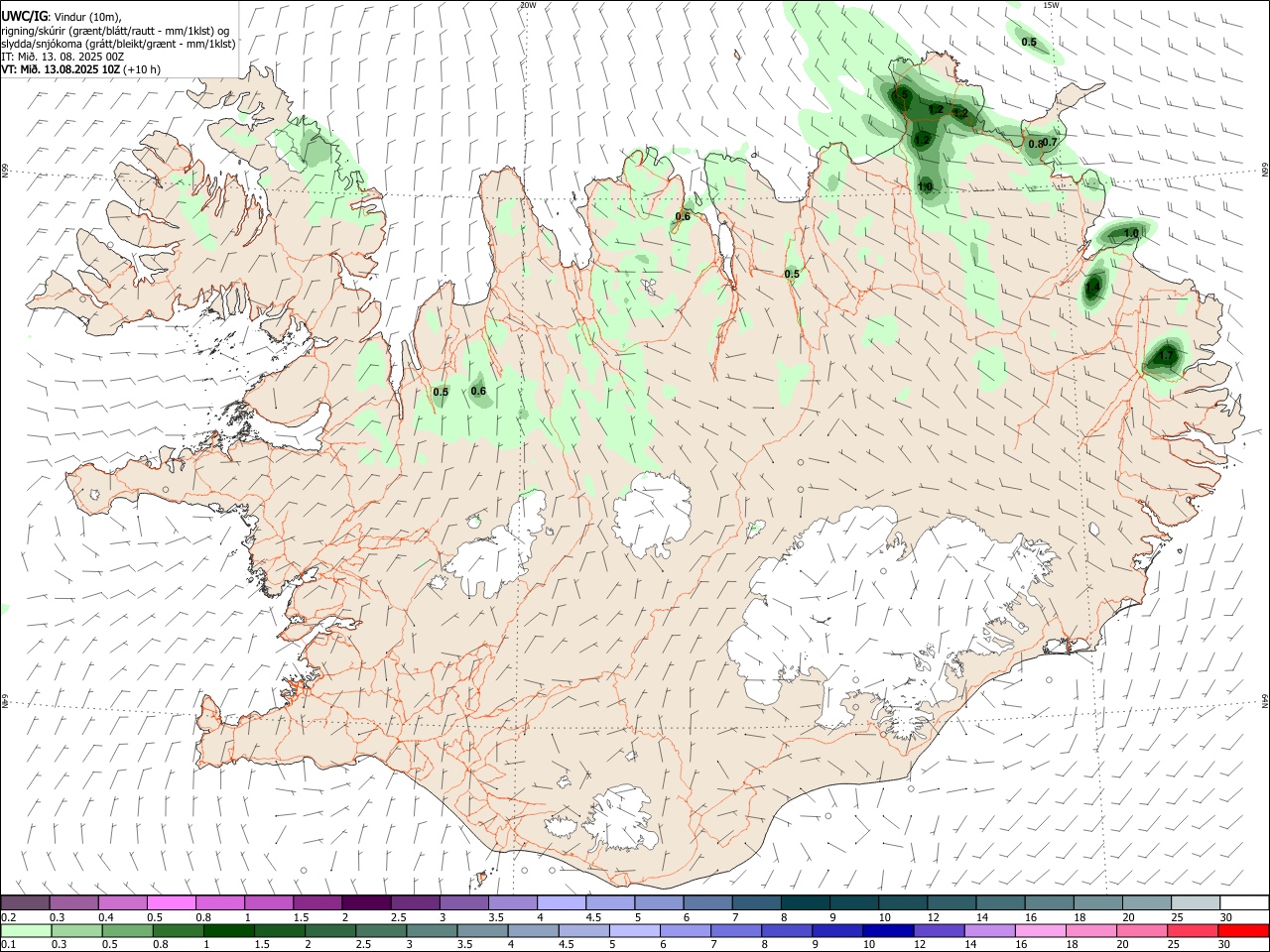Click the 20W longitude label
The height and width of the screenshot is (952, 1270).
tap(528, 5)
